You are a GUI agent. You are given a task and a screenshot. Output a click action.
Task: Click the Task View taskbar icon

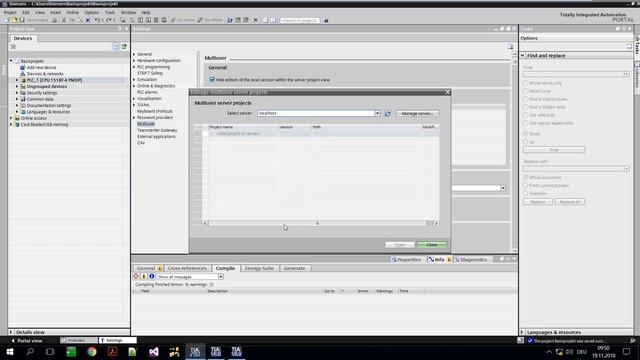coord(50,351)
